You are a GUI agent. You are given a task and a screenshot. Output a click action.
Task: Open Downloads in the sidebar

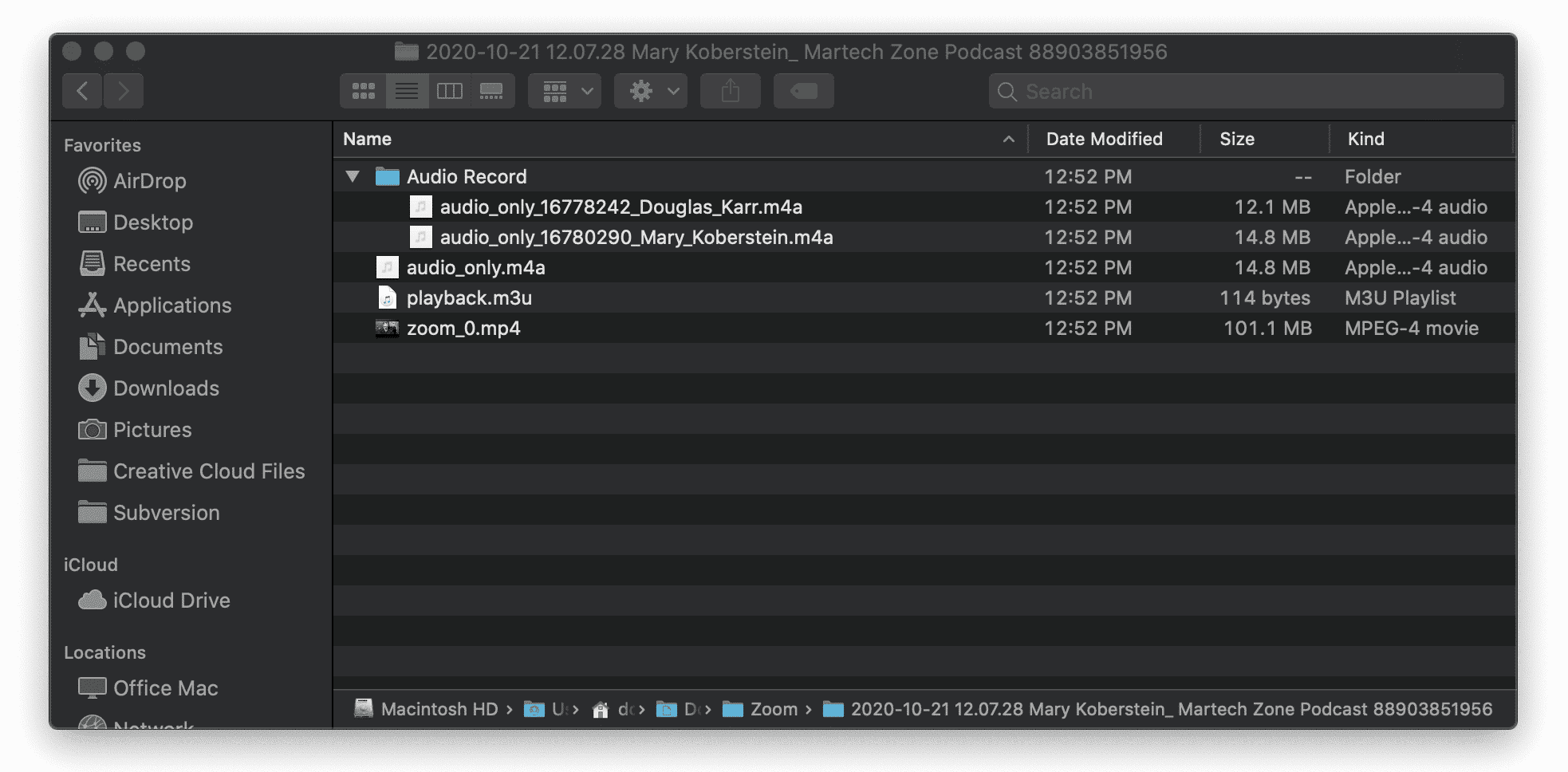(x=166, y=388)
